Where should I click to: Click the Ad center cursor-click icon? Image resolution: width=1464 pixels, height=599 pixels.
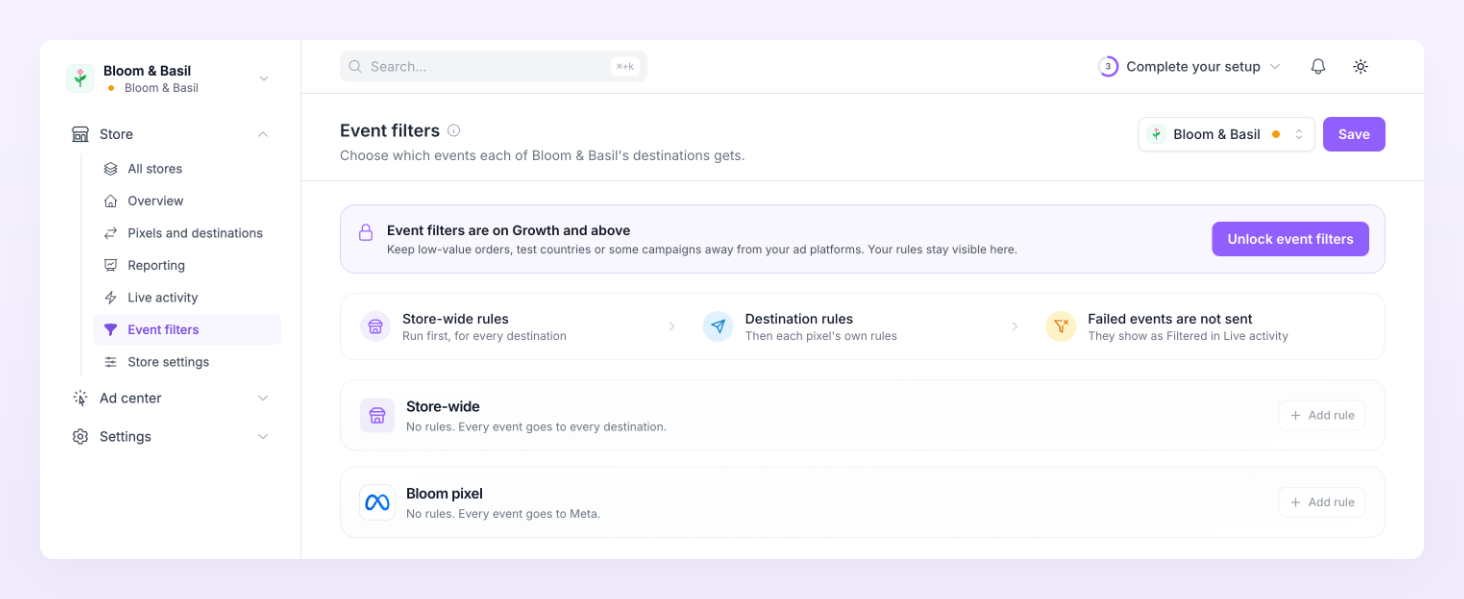tap(80, 398)
